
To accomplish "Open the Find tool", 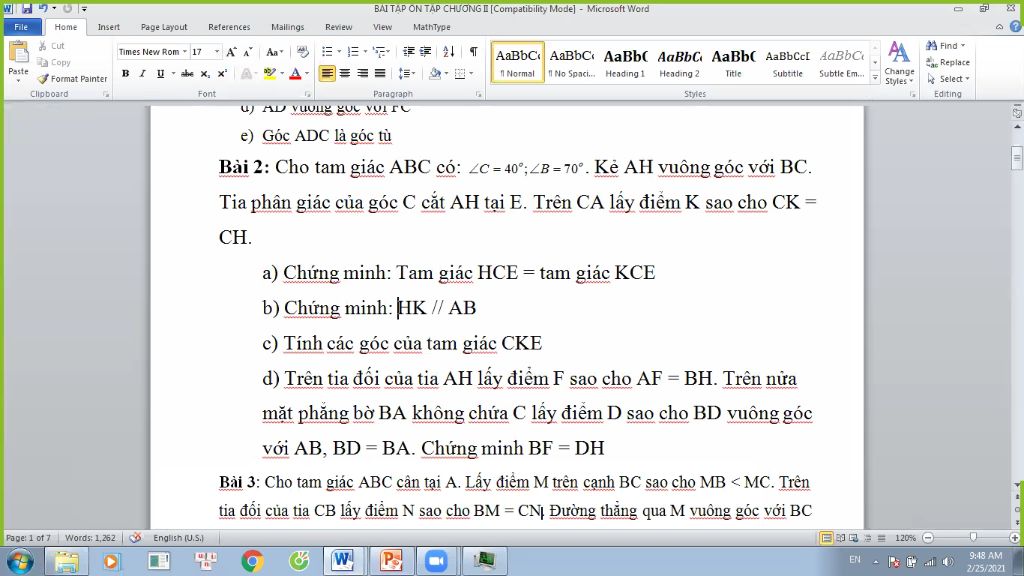I will coord(946,46).
